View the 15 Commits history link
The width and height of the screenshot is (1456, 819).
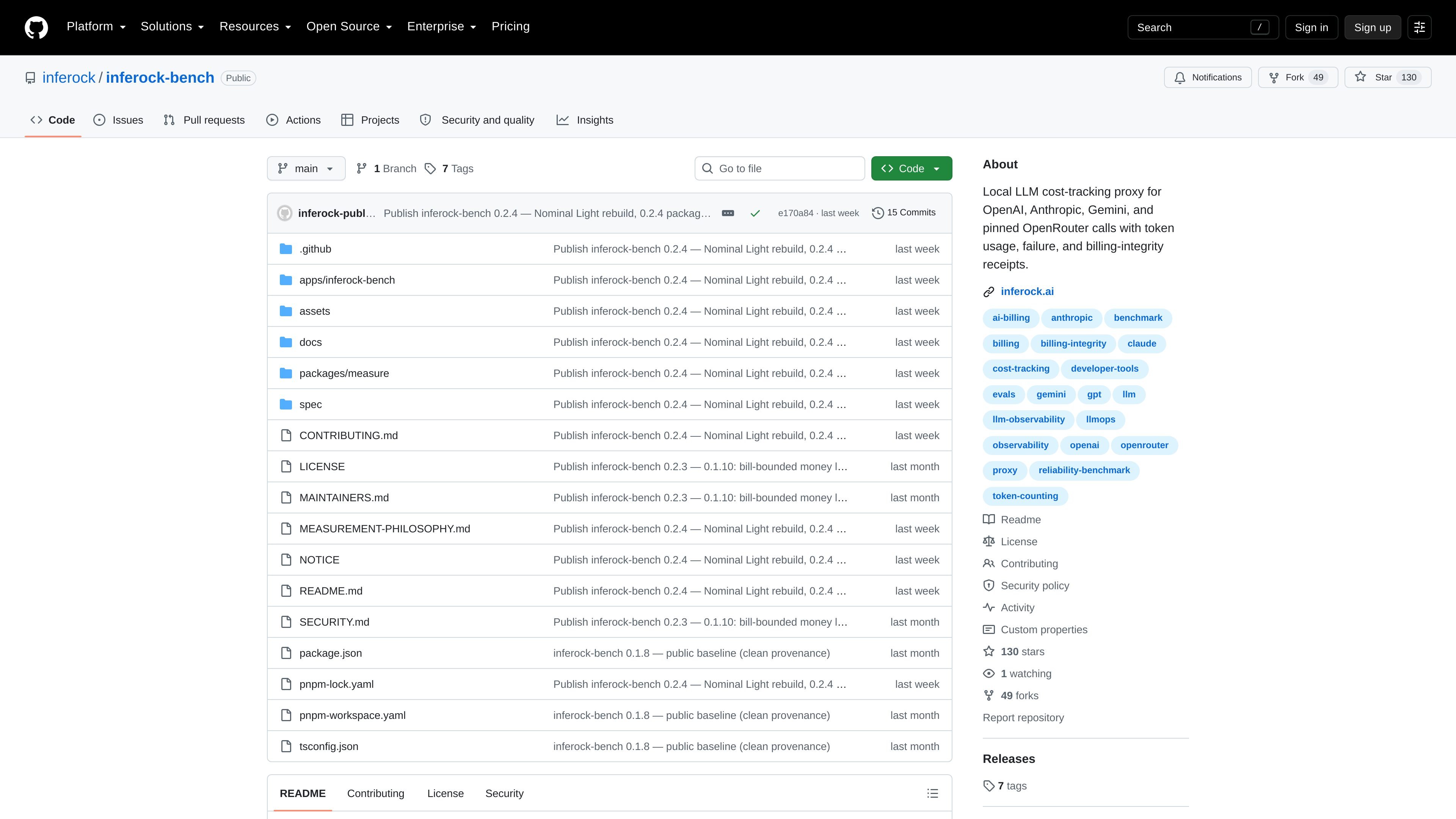(x=904, y=213)
